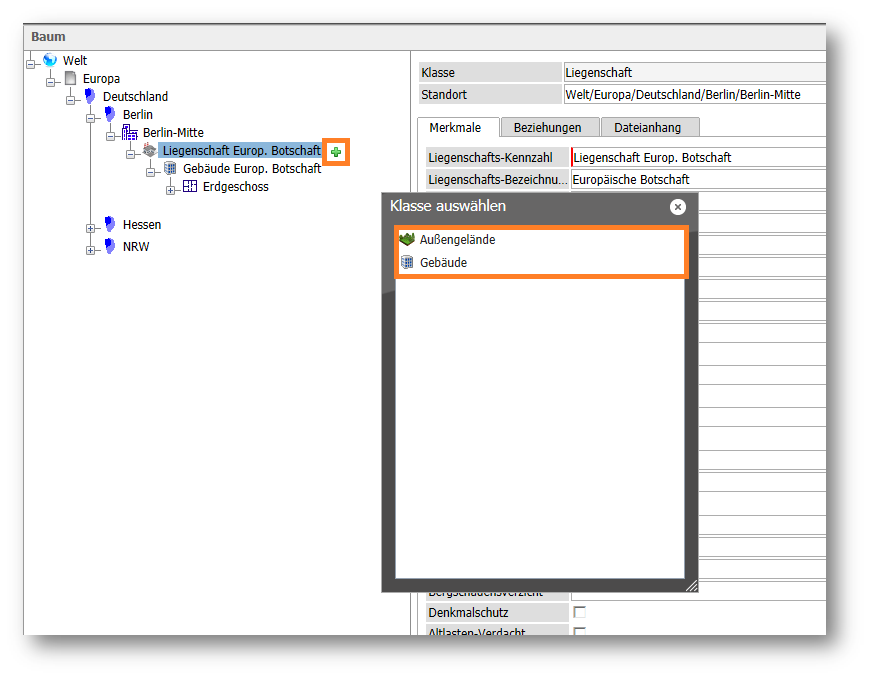Click the property icon of Liegenschaft Europ. Botschaft

[x=150, y=150]
